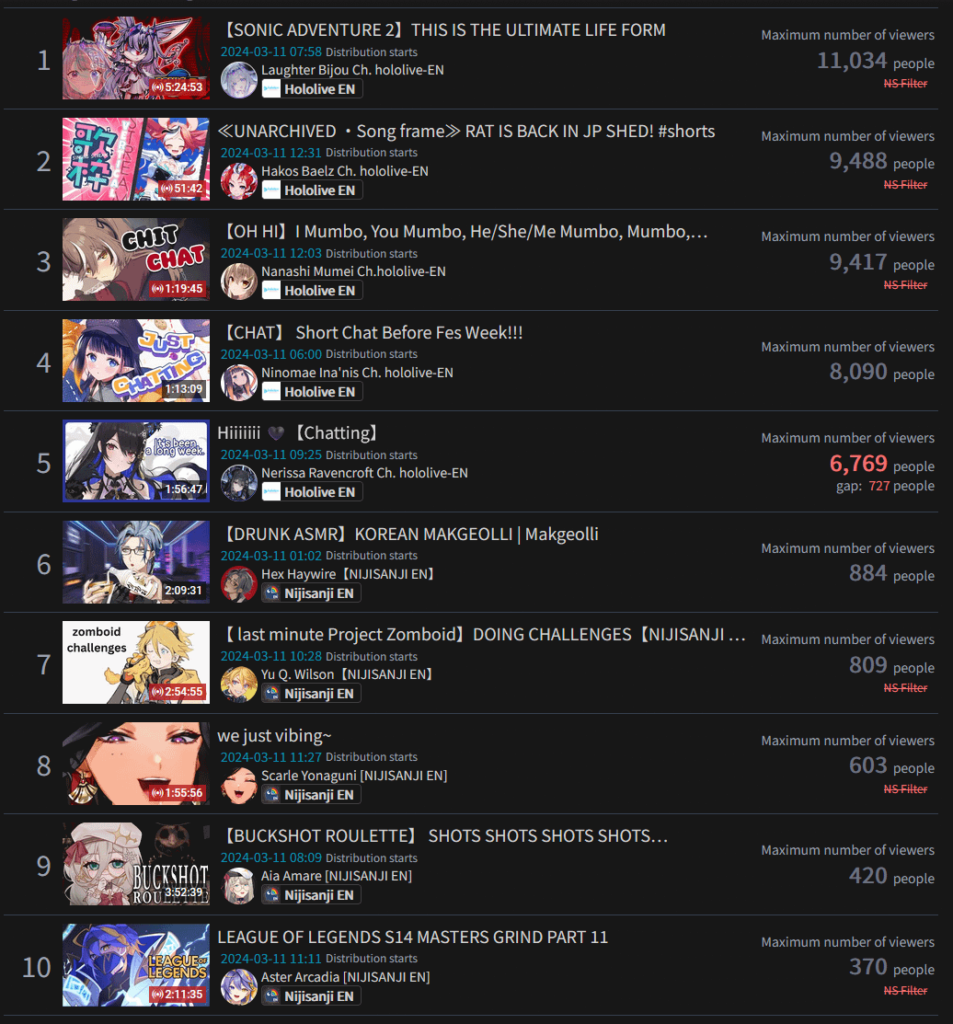
Task: Click Scarle Yonaguni avatar icon
Action: tap(238, 786)
